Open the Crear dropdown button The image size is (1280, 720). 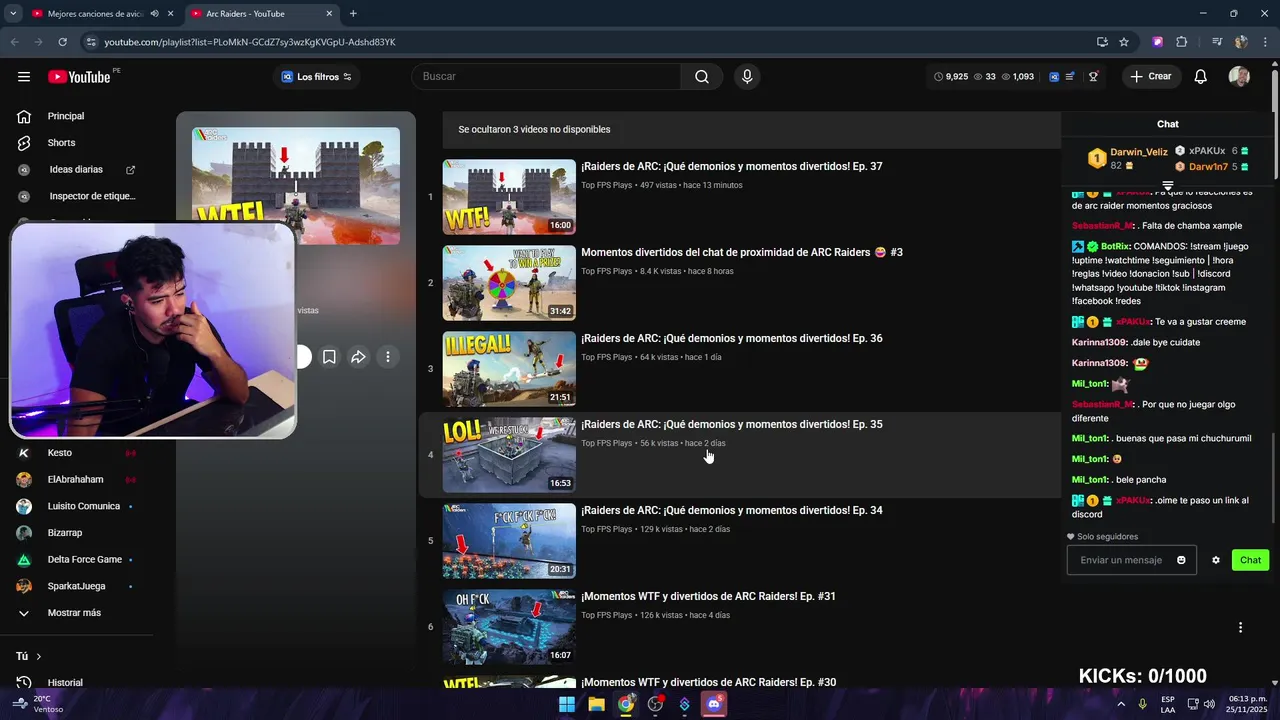[1151, 77]
